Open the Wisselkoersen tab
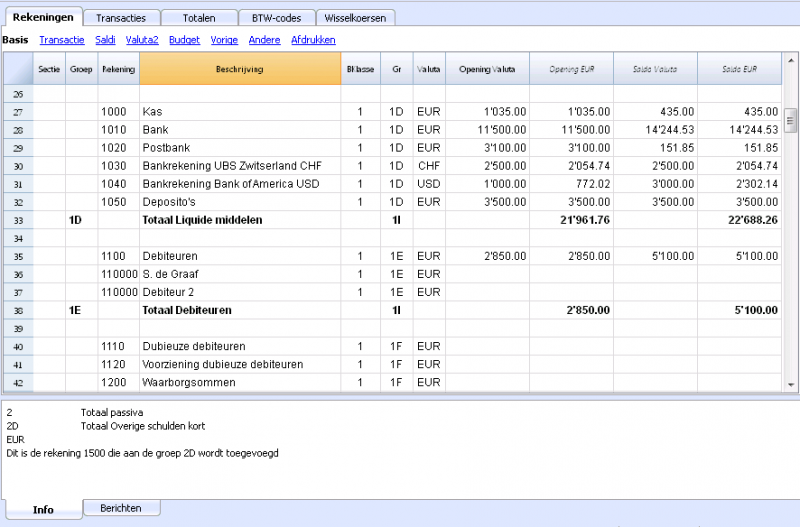This screenshot has width=800, height=527. pos(356,18)
